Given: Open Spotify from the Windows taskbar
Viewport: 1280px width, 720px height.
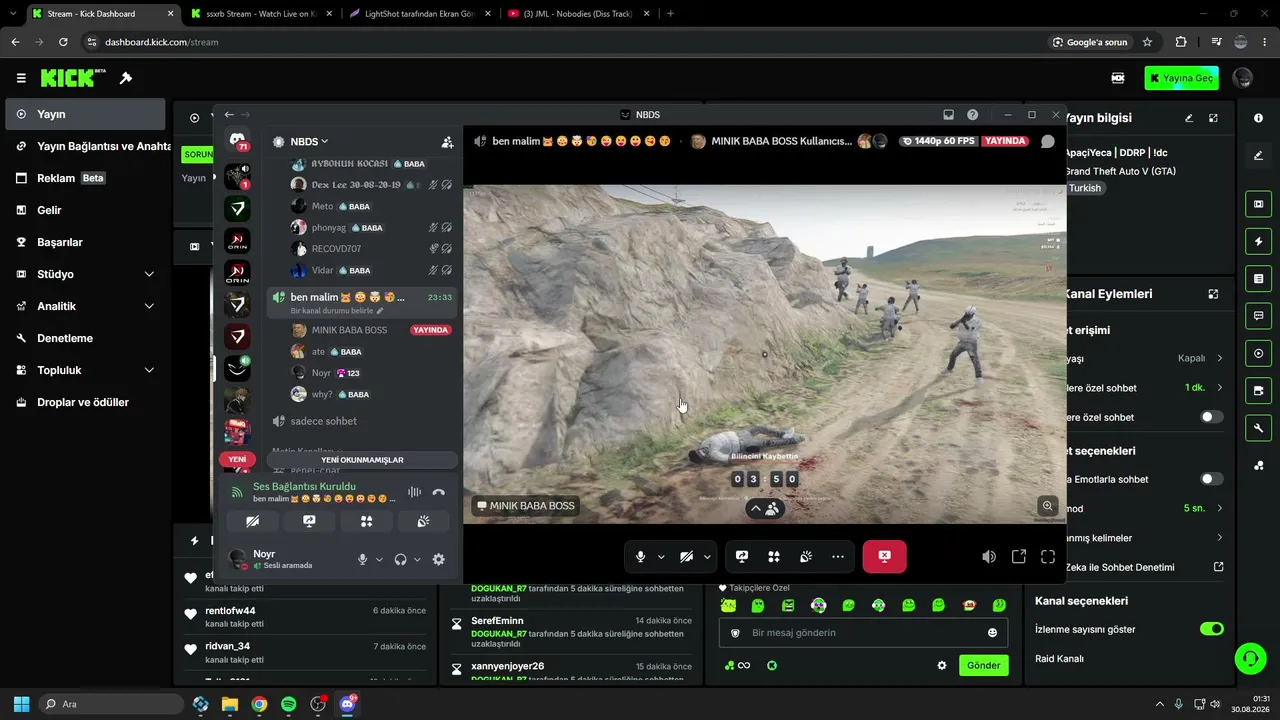Looking at the screenshot, I should coord(288,704).
